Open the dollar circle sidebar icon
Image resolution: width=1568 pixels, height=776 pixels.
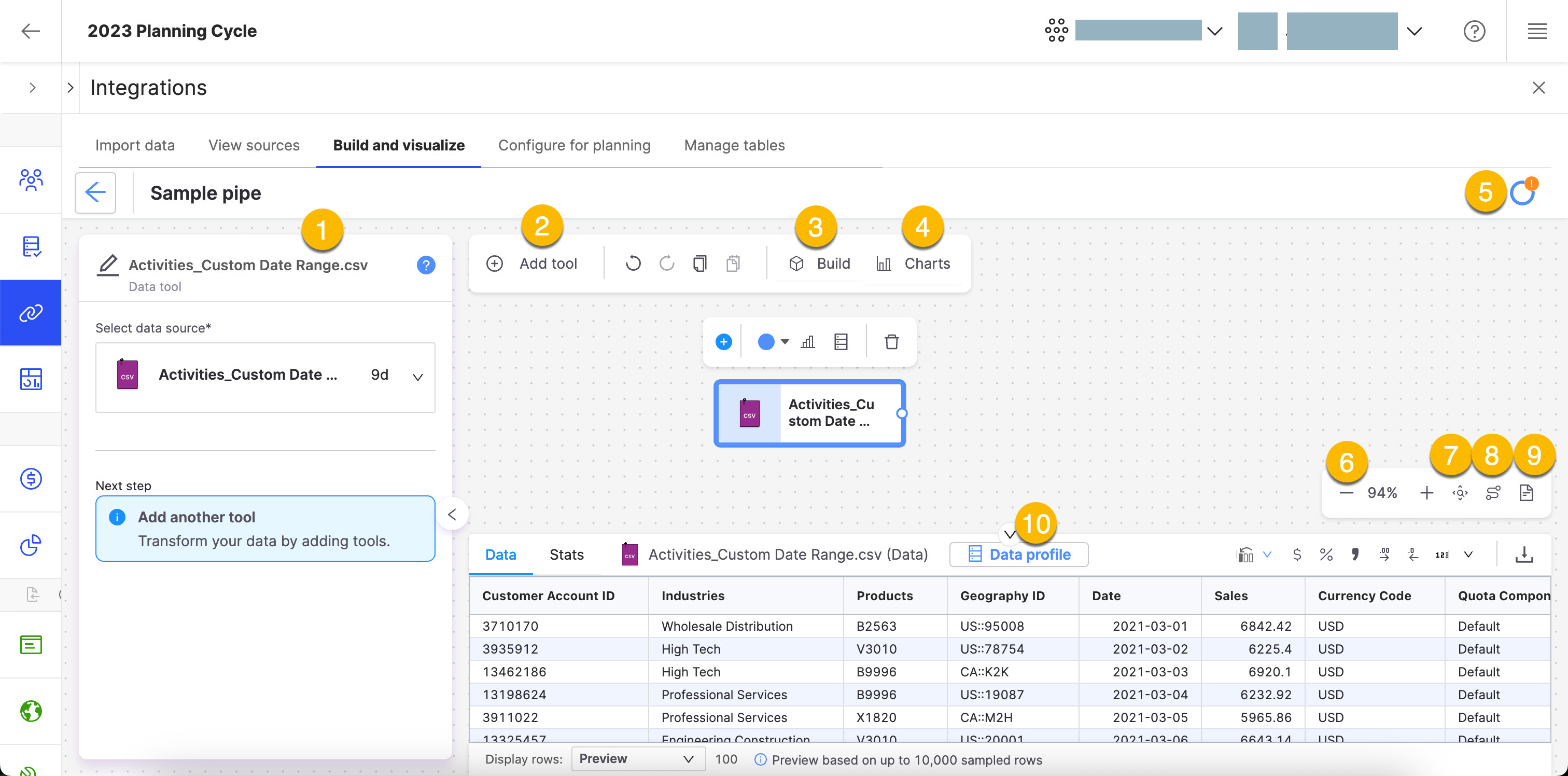(31, 479)
